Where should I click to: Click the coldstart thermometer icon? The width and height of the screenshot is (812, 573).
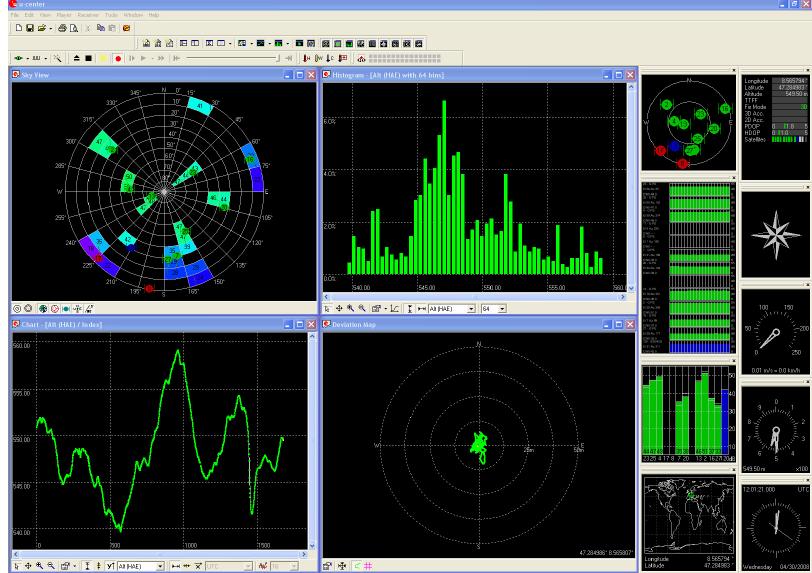[x=330, y=58]
